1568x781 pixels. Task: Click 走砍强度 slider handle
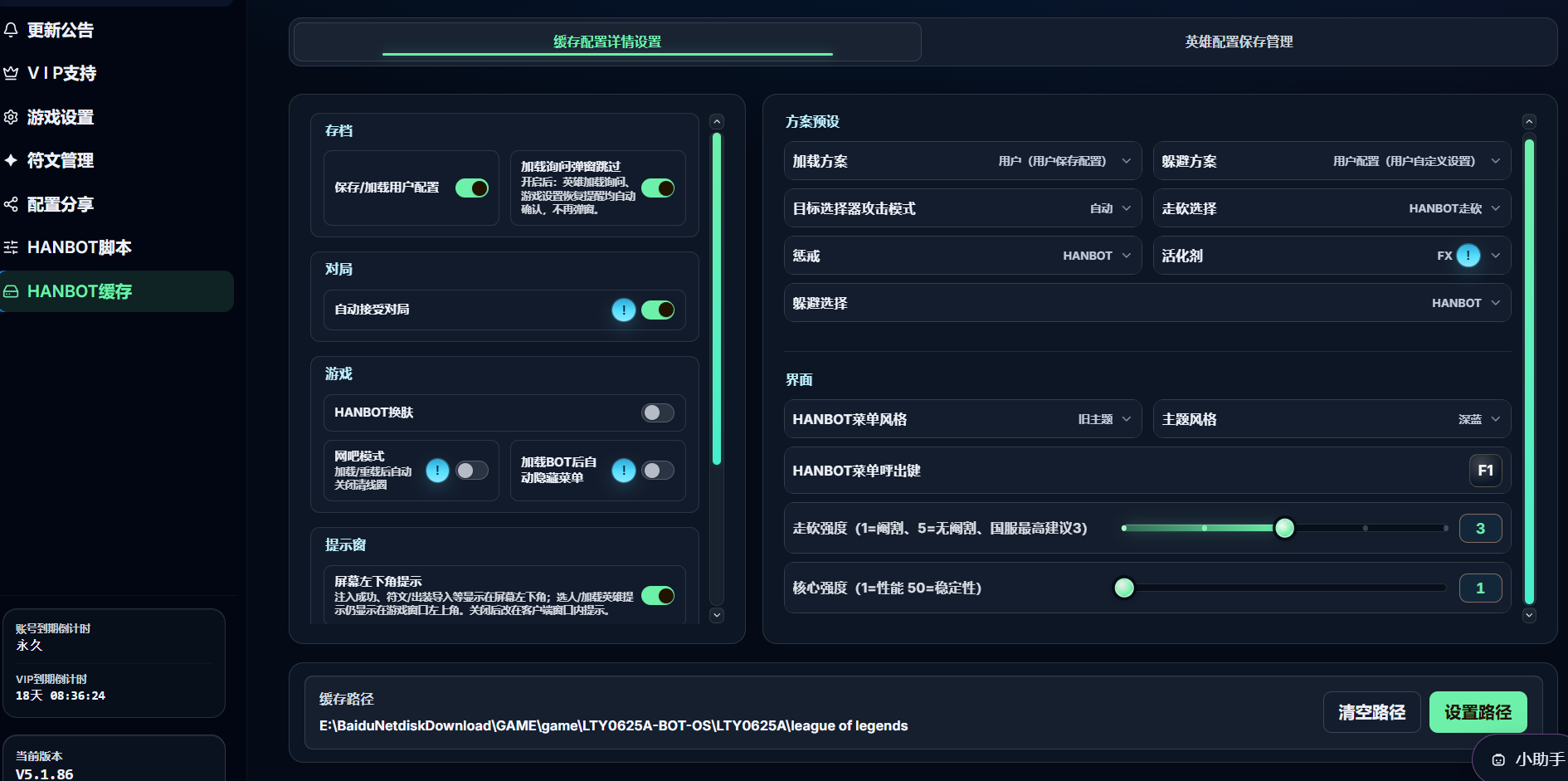(1284, 528)
